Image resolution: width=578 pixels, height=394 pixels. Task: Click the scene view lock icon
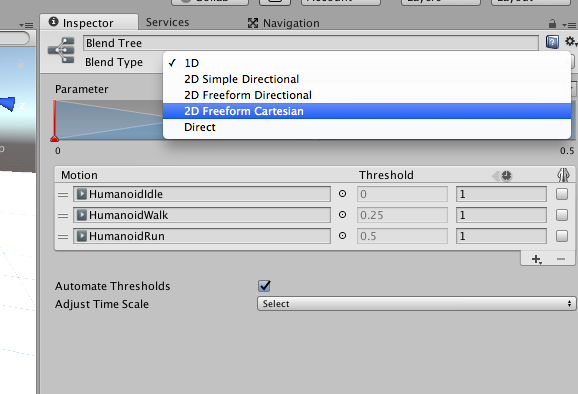point(20,64)
